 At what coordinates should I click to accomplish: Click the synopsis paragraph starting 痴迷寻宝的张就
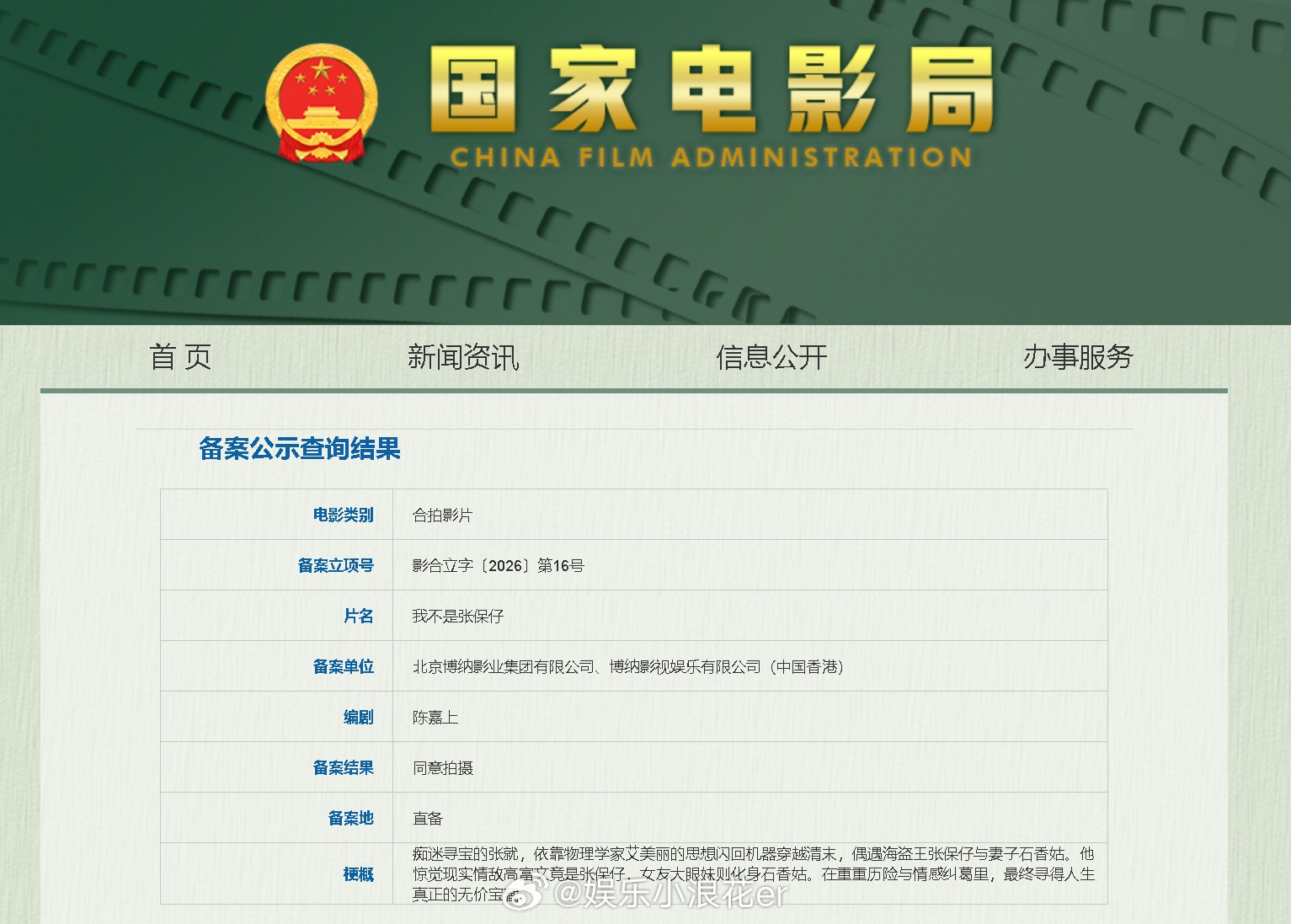tap(753, 874)
